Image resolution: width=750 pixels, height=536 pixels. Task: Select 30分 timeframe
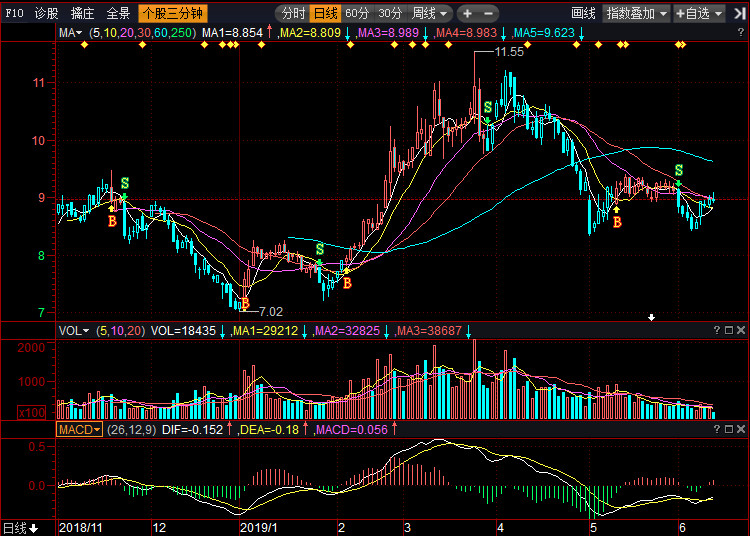coord(390,14)
